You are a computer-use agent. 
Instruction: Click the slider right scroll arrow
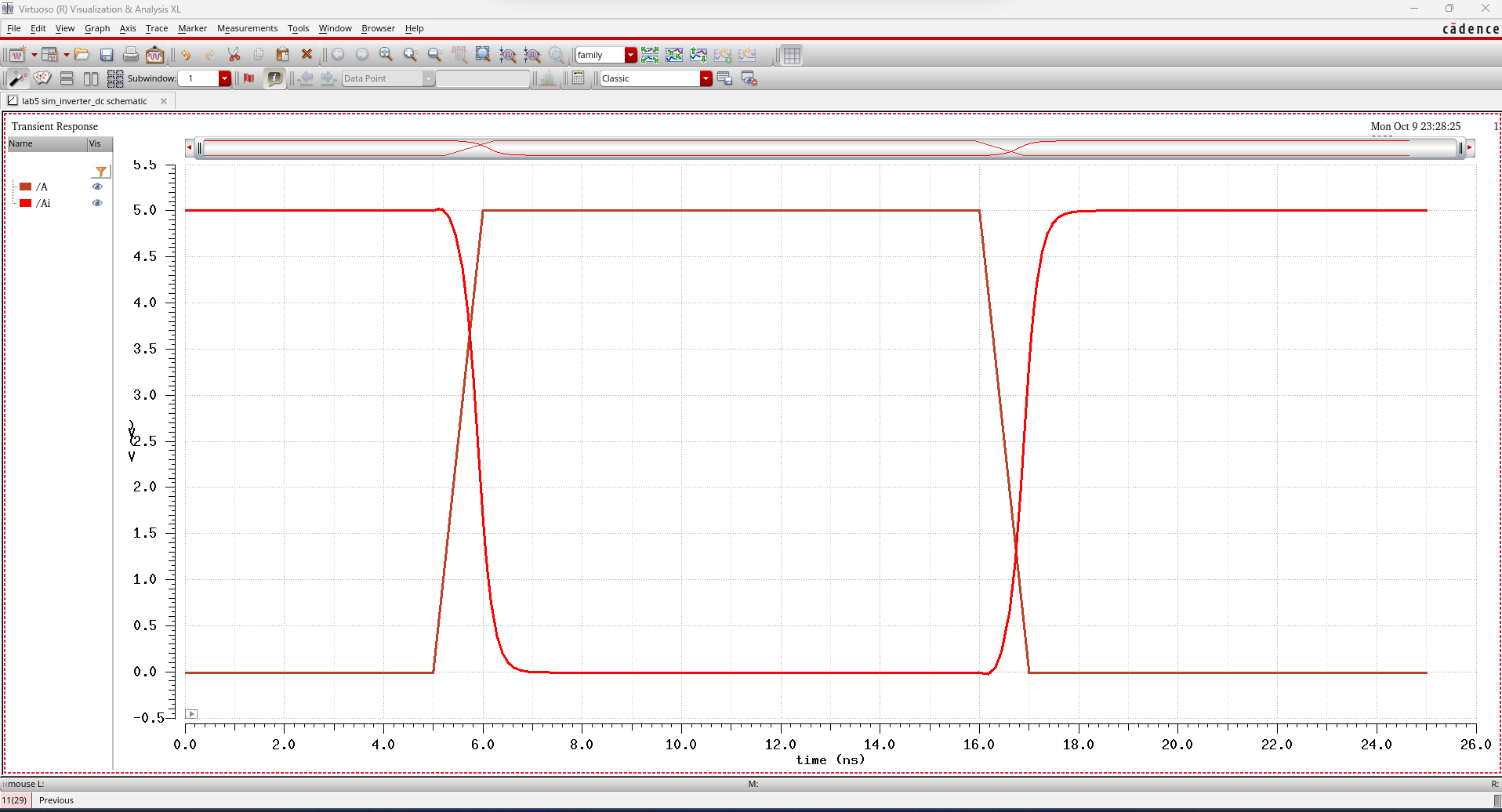(x=1470, y=147)
